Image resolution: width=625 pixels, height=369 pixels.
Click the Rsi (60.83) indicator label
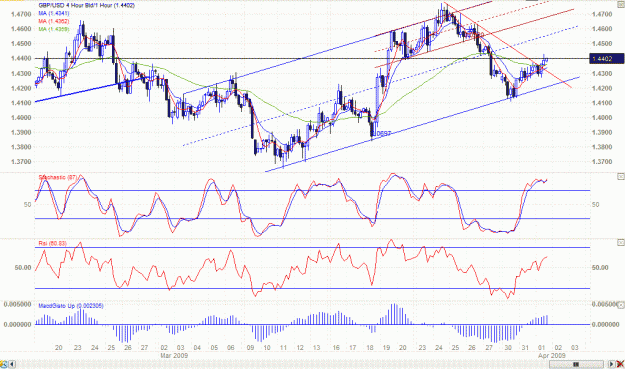tap(53, 243)
